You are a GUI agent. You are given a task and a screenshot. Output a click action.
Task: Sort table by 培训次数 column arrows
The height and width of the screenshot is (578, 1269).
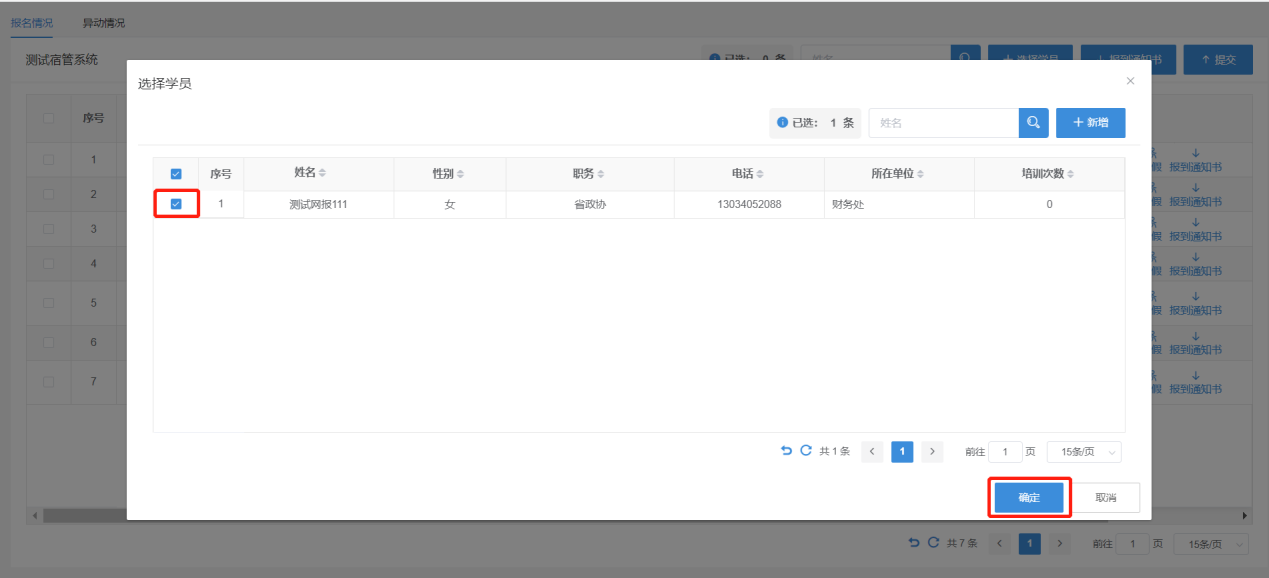tap(1070, 174)
